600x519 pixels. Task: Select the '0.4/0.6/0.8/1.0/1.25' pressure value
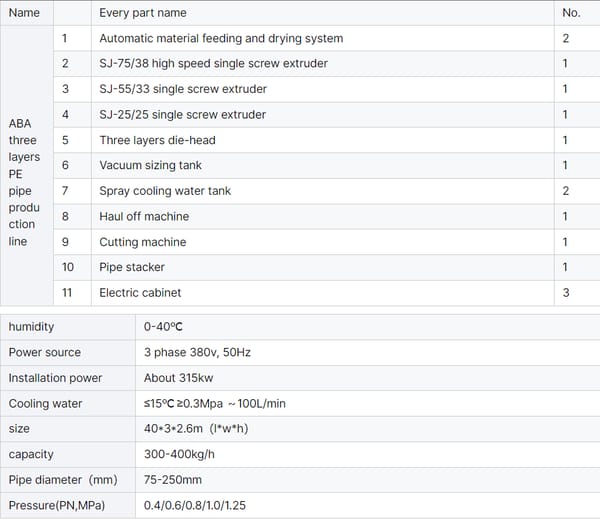pos(195,505)
